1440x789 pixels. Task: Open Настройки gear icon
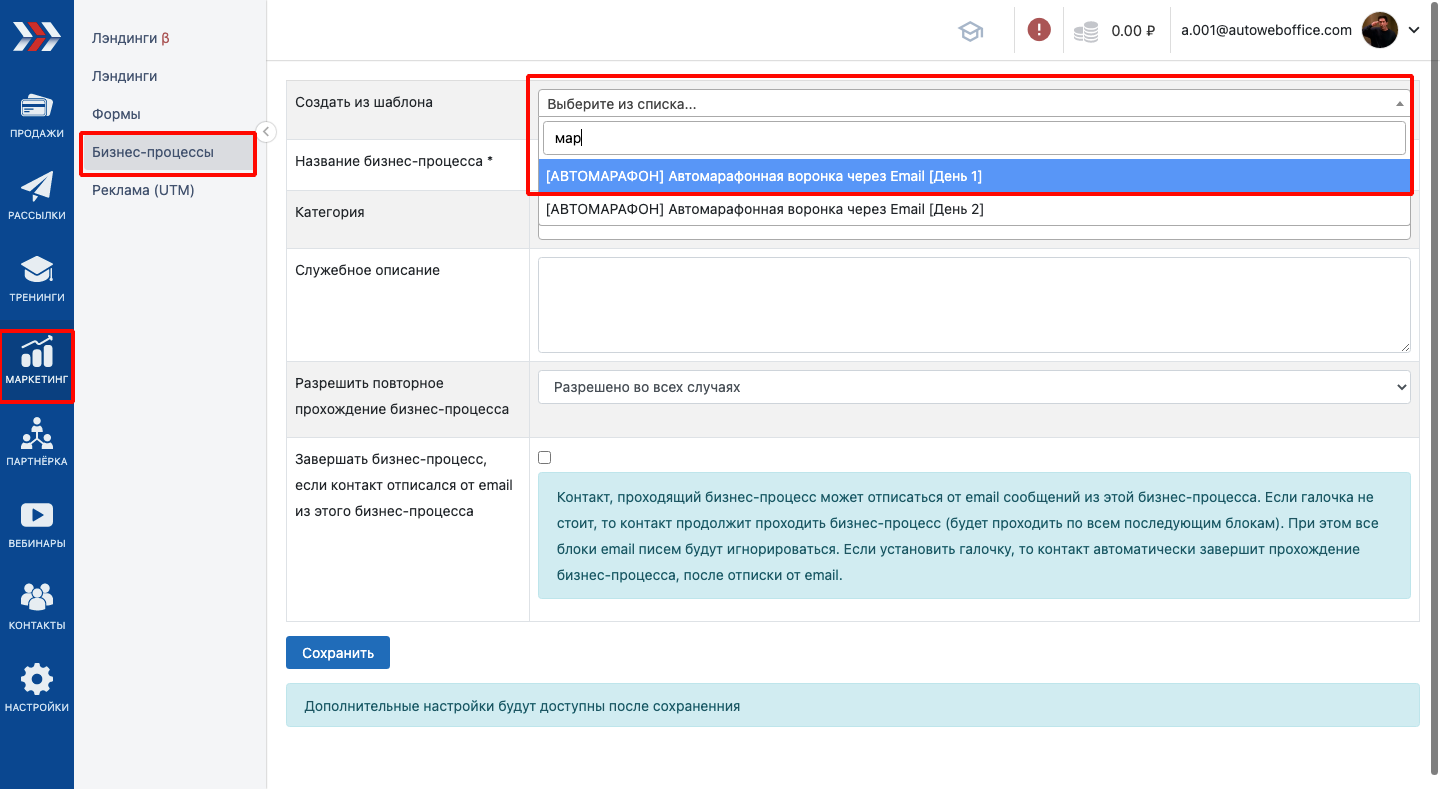(x=37, y=687)
